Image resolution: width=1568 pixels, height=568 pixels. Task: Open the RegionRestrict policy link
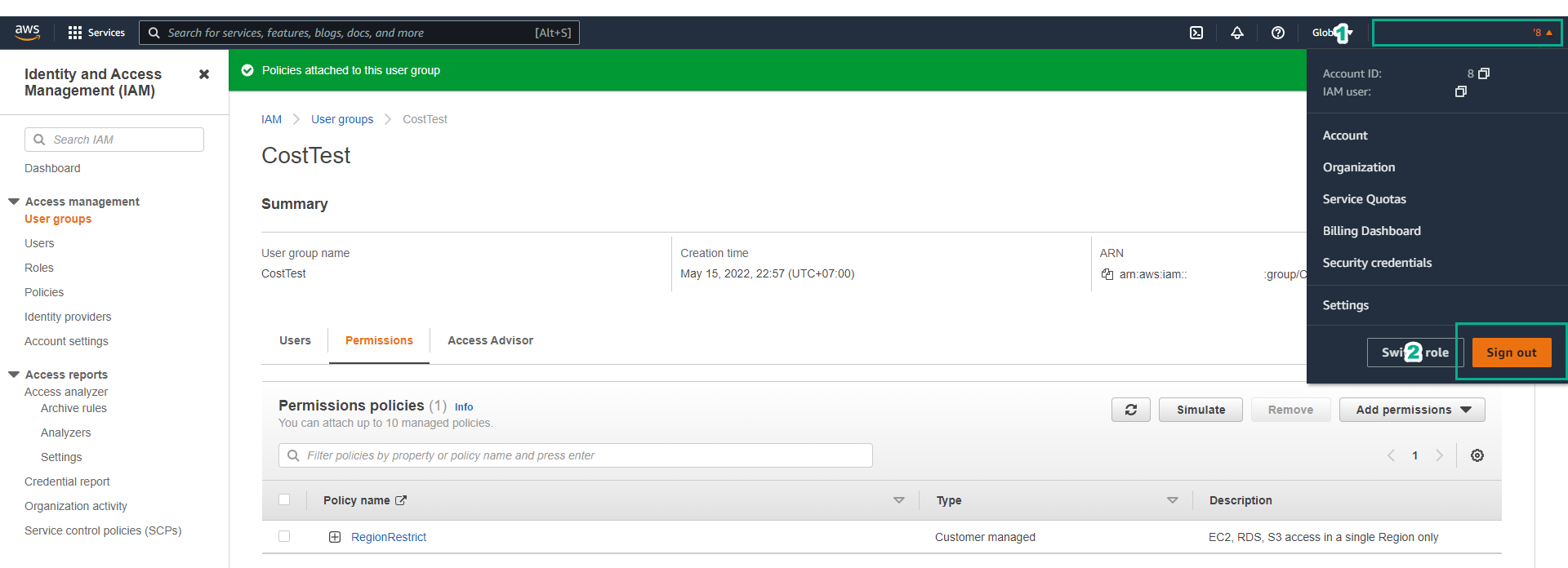[389, 537]
